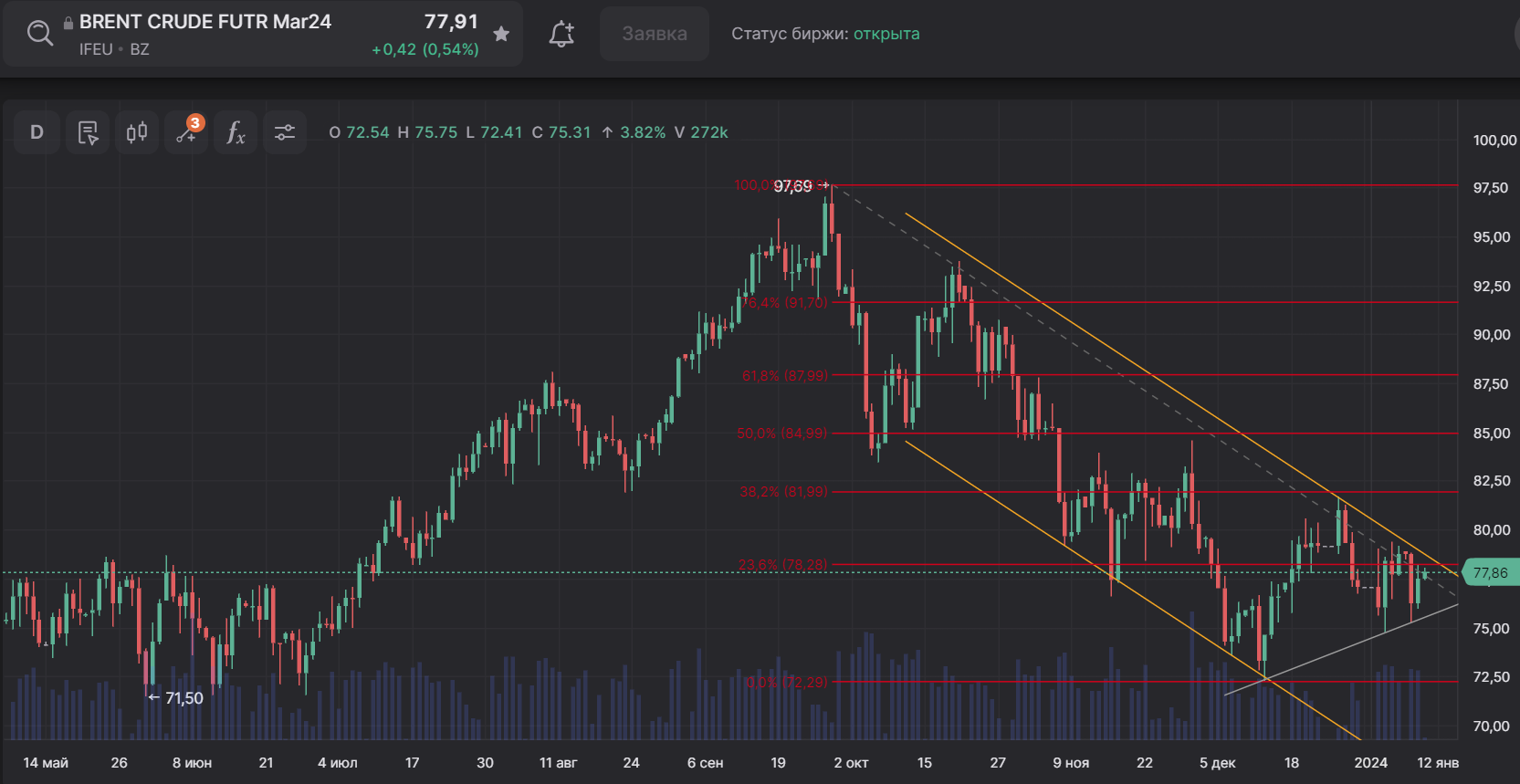The image size is (1520, 784).
Task: Click the last price 77,91
Action: click(x=451, y=22)
